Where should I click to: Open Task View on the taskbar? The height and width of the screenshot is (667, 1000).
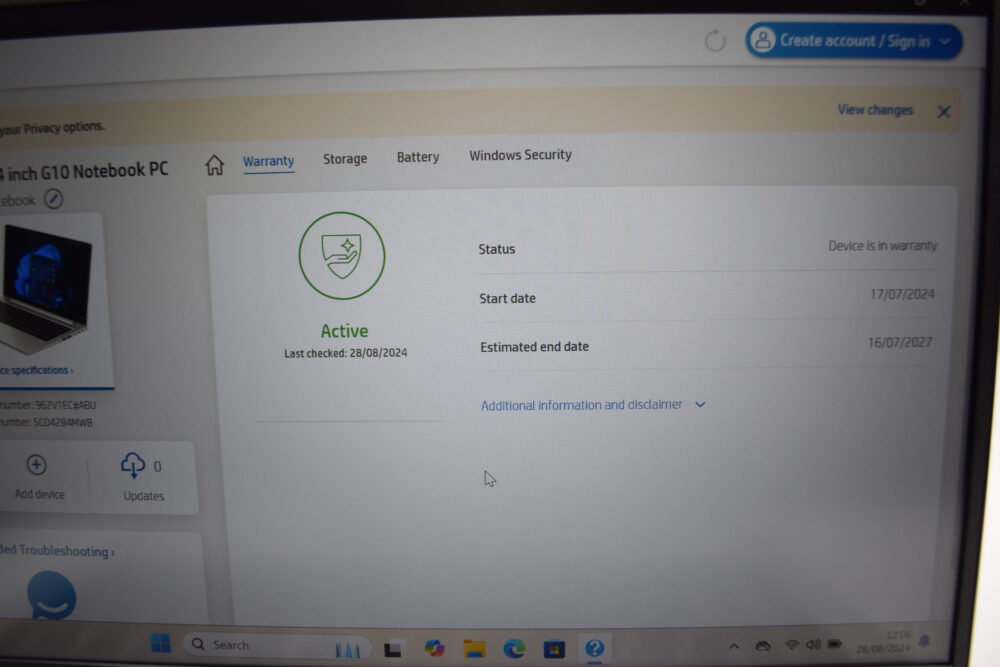(x=393, y=649)
